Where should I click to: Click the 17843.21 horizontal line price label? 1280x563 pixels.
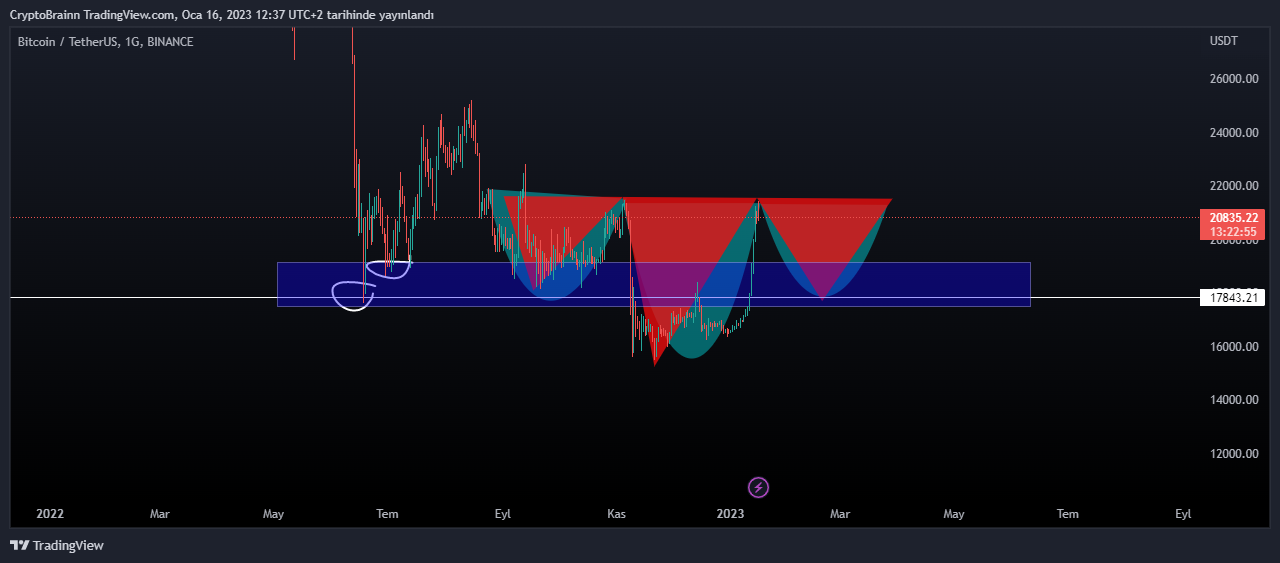(x=1233, y=298)
